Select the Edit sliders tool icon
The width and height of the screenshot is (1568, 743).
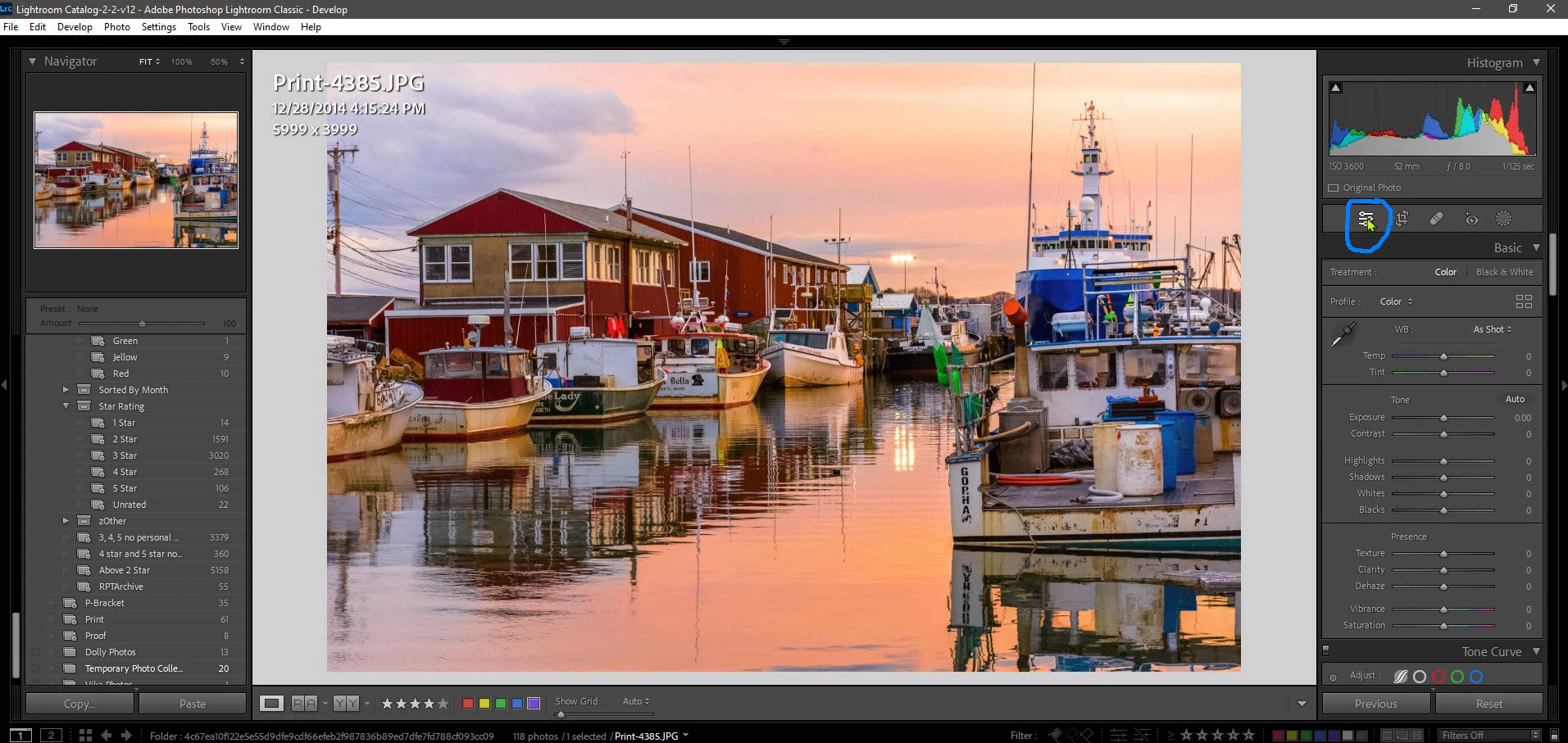tap(1366, 219)
